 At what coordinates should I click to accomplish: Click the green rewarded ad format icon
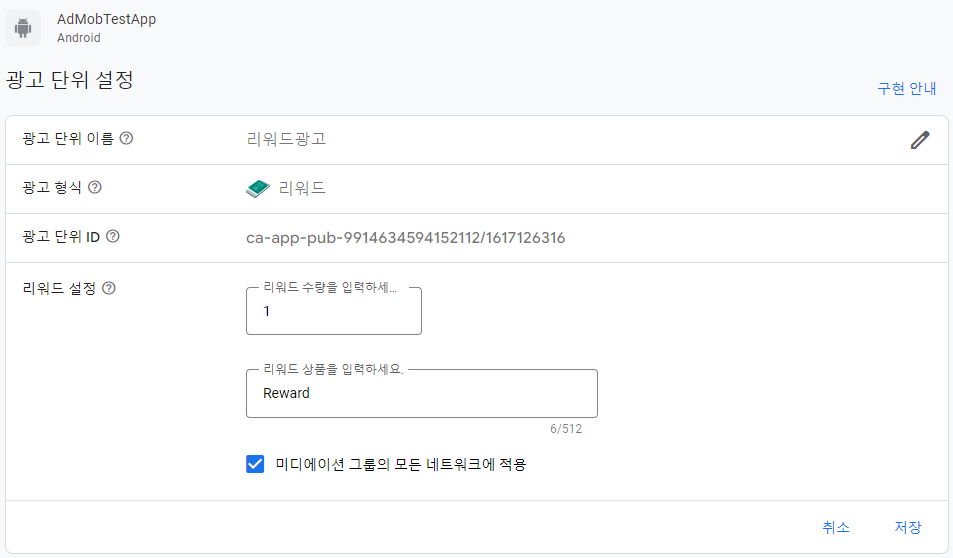258,188
